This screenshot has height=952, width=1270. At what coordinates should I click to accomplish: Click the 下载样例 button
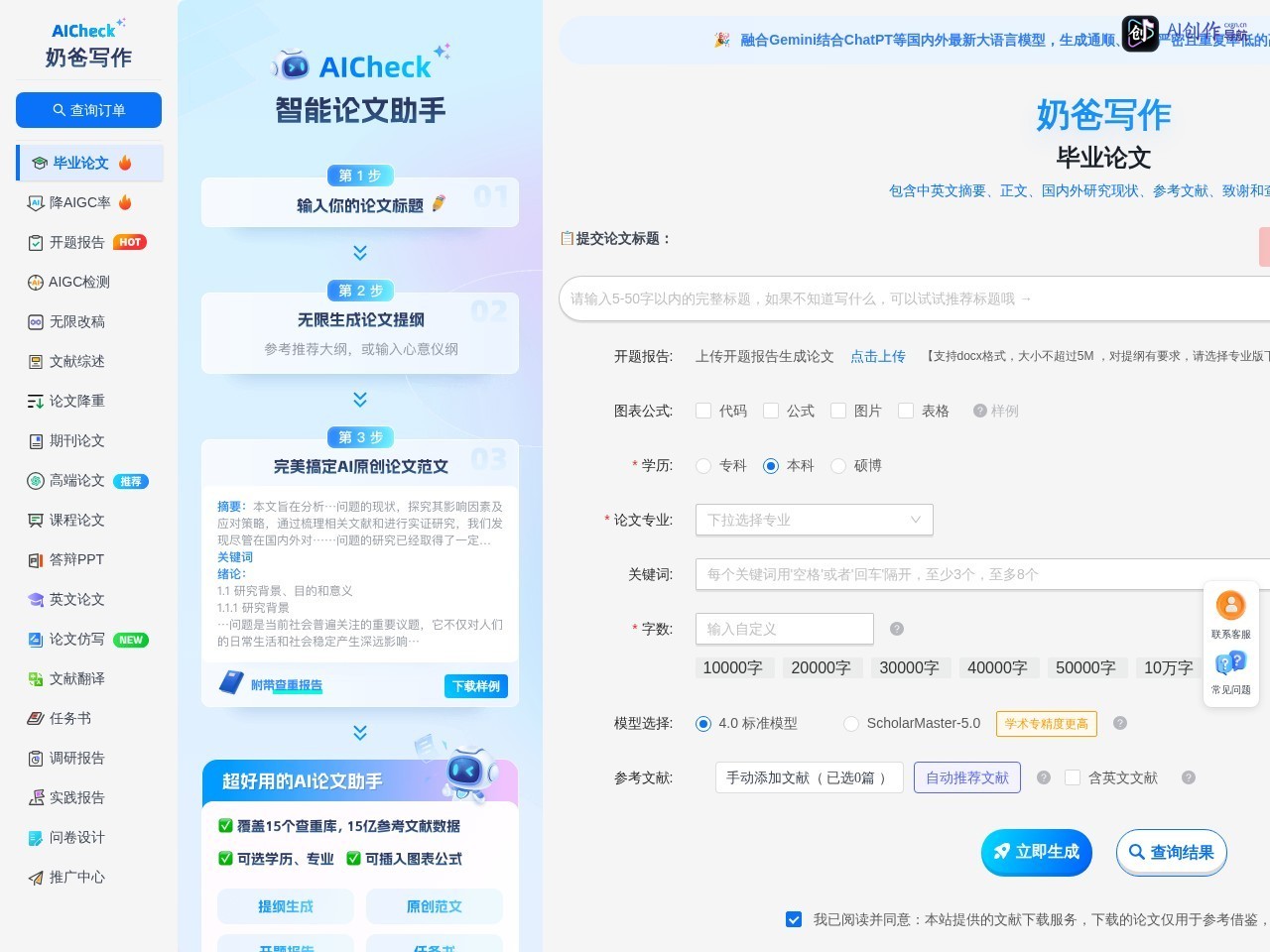(x=476, y=686)
